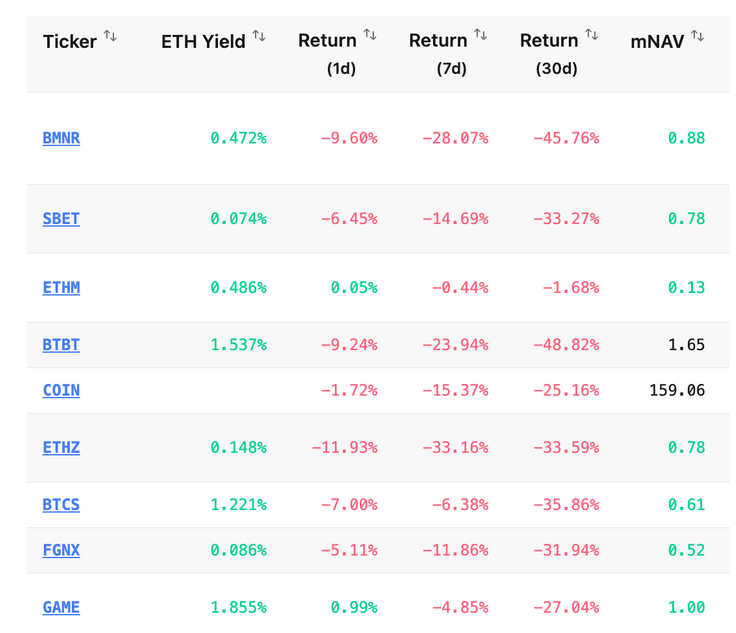Click the FGNX ticker link
The image size is (736, 633).
point(61,550)
